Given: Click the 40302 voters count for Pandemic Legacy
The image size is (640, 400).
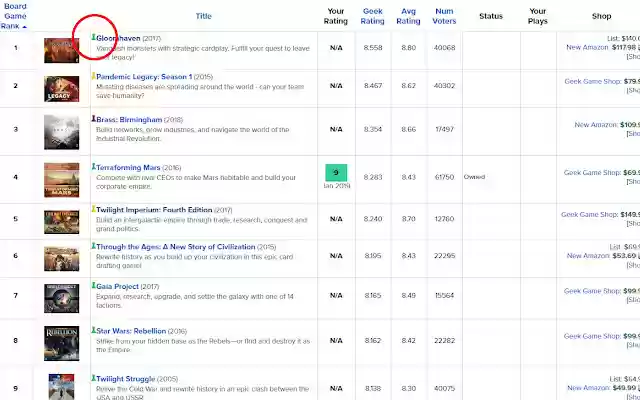Looking at the screenshot, I should tap(444, 86).
